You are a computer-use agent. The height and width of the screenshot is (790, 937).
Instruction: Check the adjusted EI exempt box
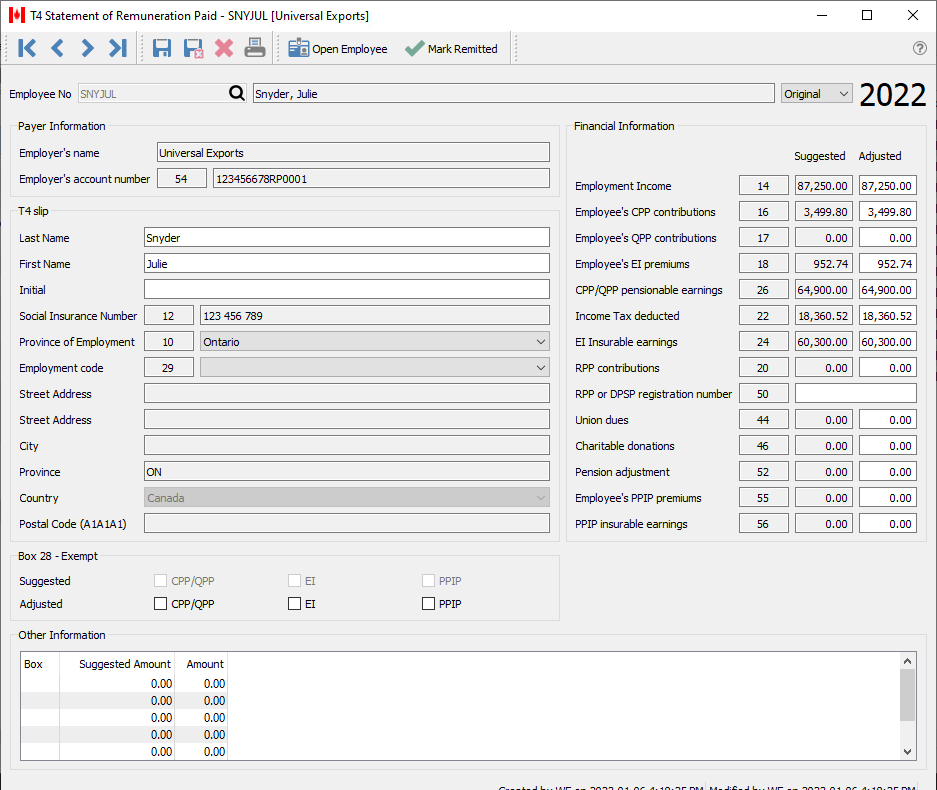[x=293, y=603]
